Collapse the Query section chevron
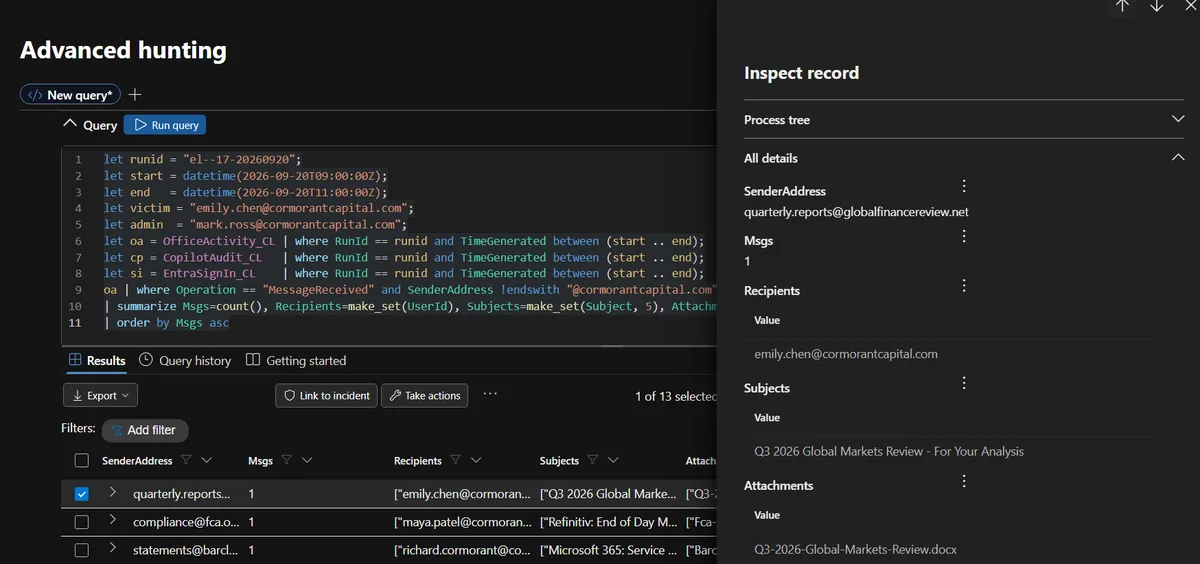Image resolution: width=1200 pixels, height=564 pixels. click(70, 124)
